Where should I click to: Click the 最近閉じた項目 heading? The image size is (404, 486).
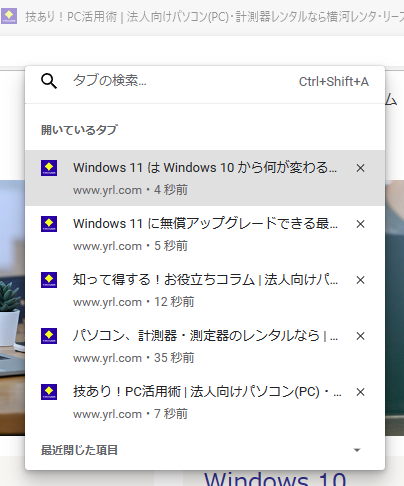pos(79,450)
